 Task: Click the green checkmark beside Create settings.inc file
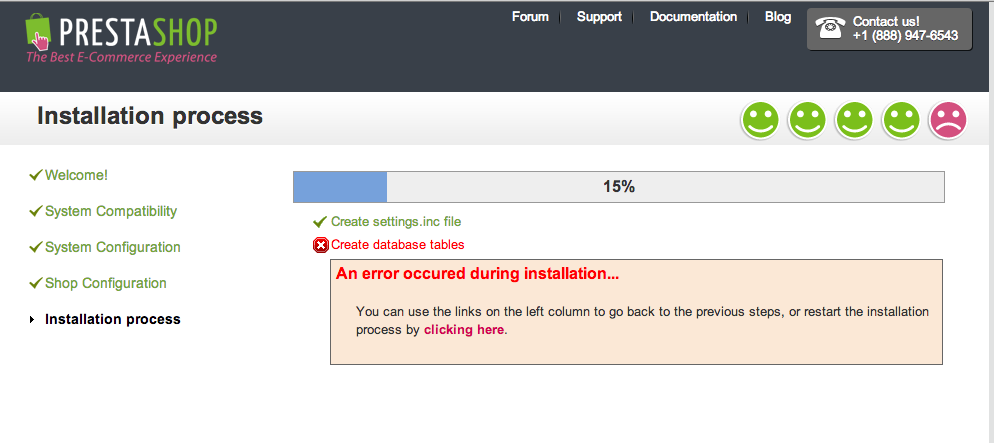[320, 222]
